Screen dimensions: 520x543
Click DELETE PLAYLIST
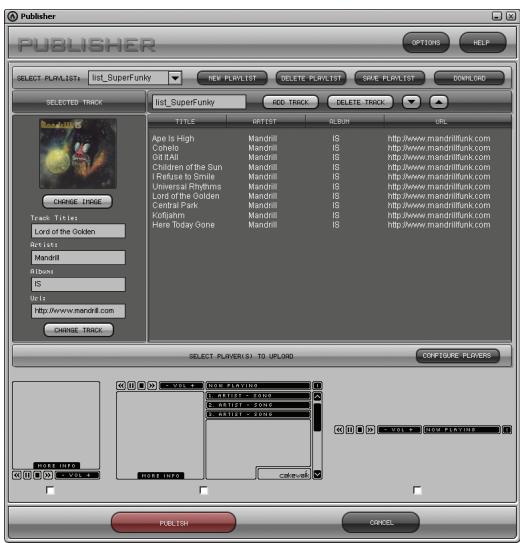point(311,78)
